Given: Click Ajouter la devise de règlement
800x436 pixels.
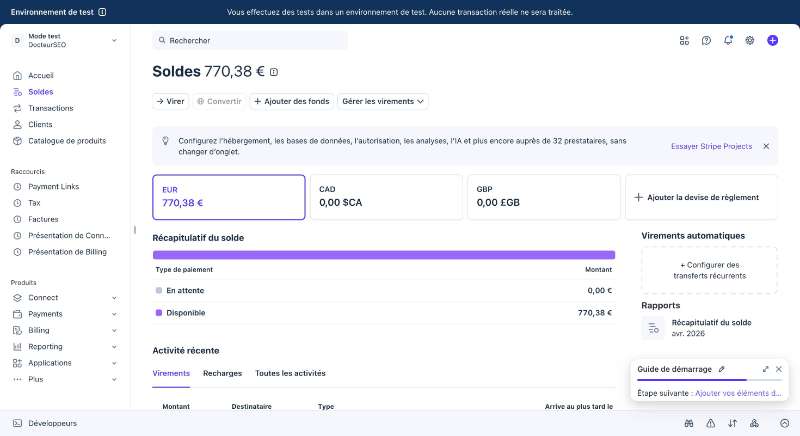Looking at the screenshot, I should [x=702, y=197].
